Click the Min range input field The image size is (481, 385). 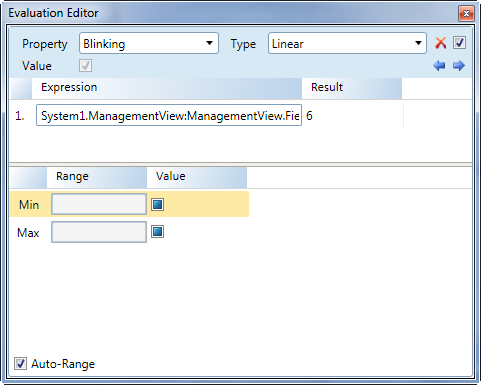pos(99,204)
